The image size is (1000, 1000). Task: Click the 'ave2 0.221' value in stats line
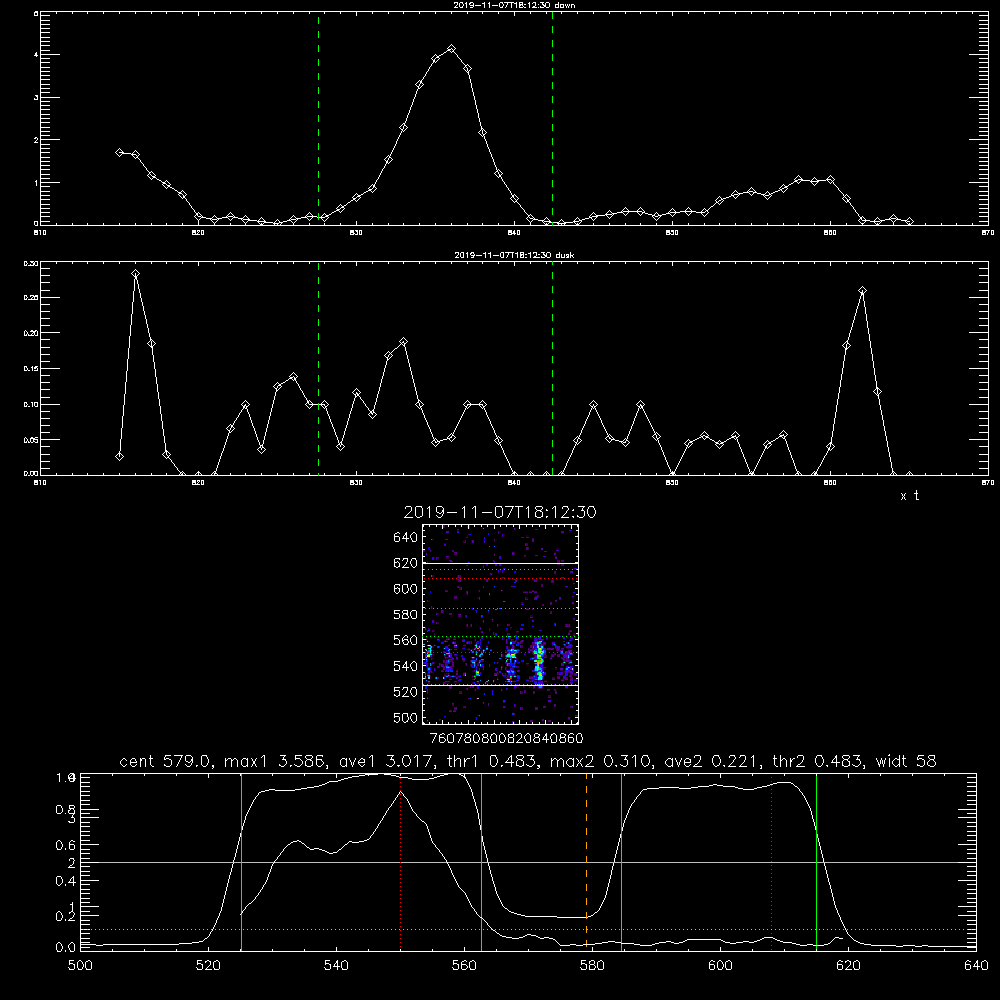712,761
